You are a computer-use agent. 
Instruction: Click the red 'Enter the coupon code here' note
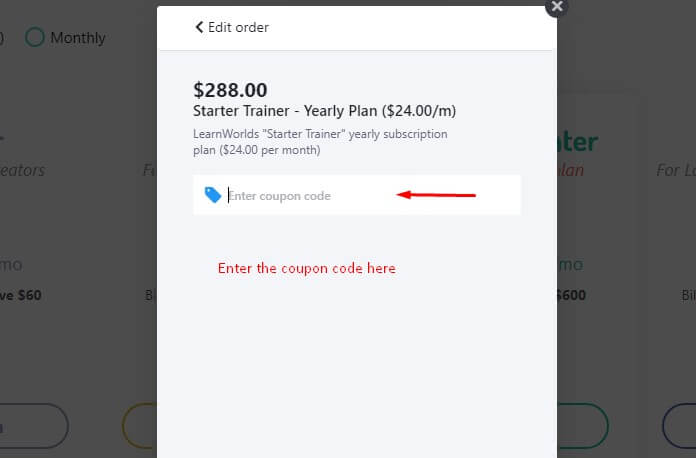click(x=307, y=268)
